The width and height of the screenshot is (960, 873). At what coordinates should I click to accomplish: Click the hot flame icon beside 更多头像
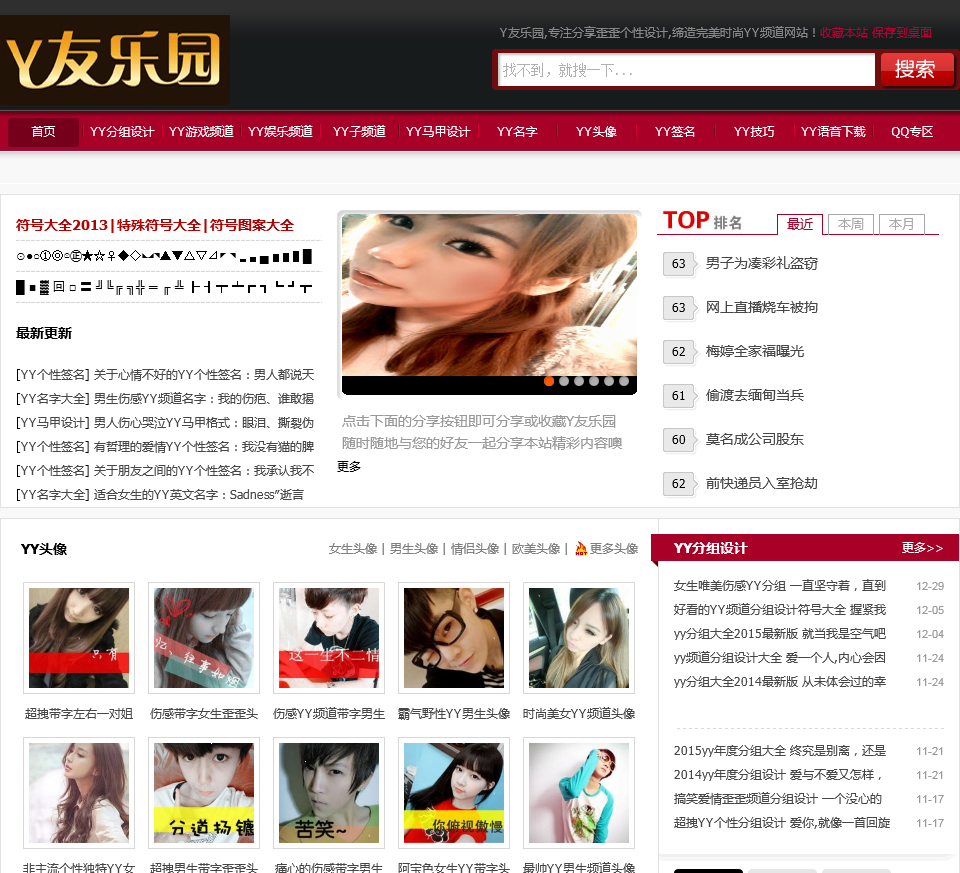581,549
